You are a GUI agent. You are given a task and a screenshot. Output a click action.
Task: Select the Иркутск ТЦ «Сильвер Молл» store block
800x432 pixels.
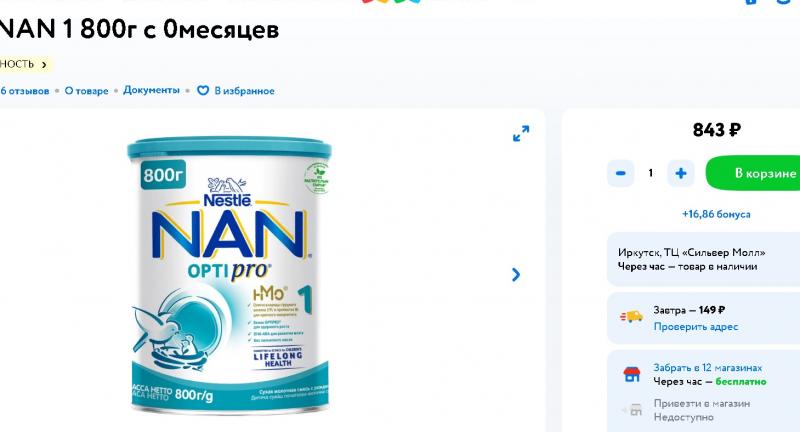(x=704, y=259)
